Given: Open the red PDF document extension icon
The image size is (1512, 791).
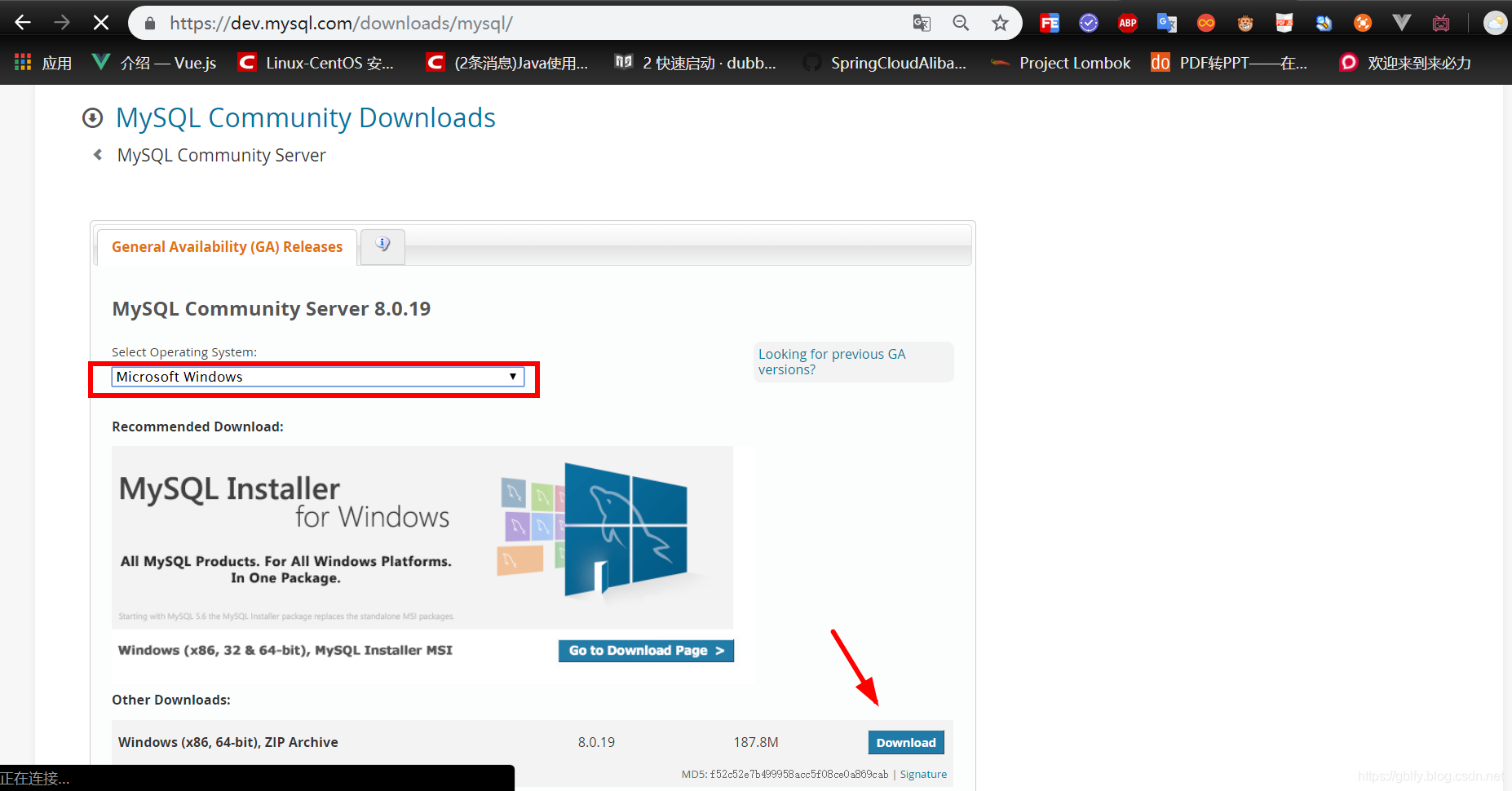Looking at the screenshot, I should 1284,23.
